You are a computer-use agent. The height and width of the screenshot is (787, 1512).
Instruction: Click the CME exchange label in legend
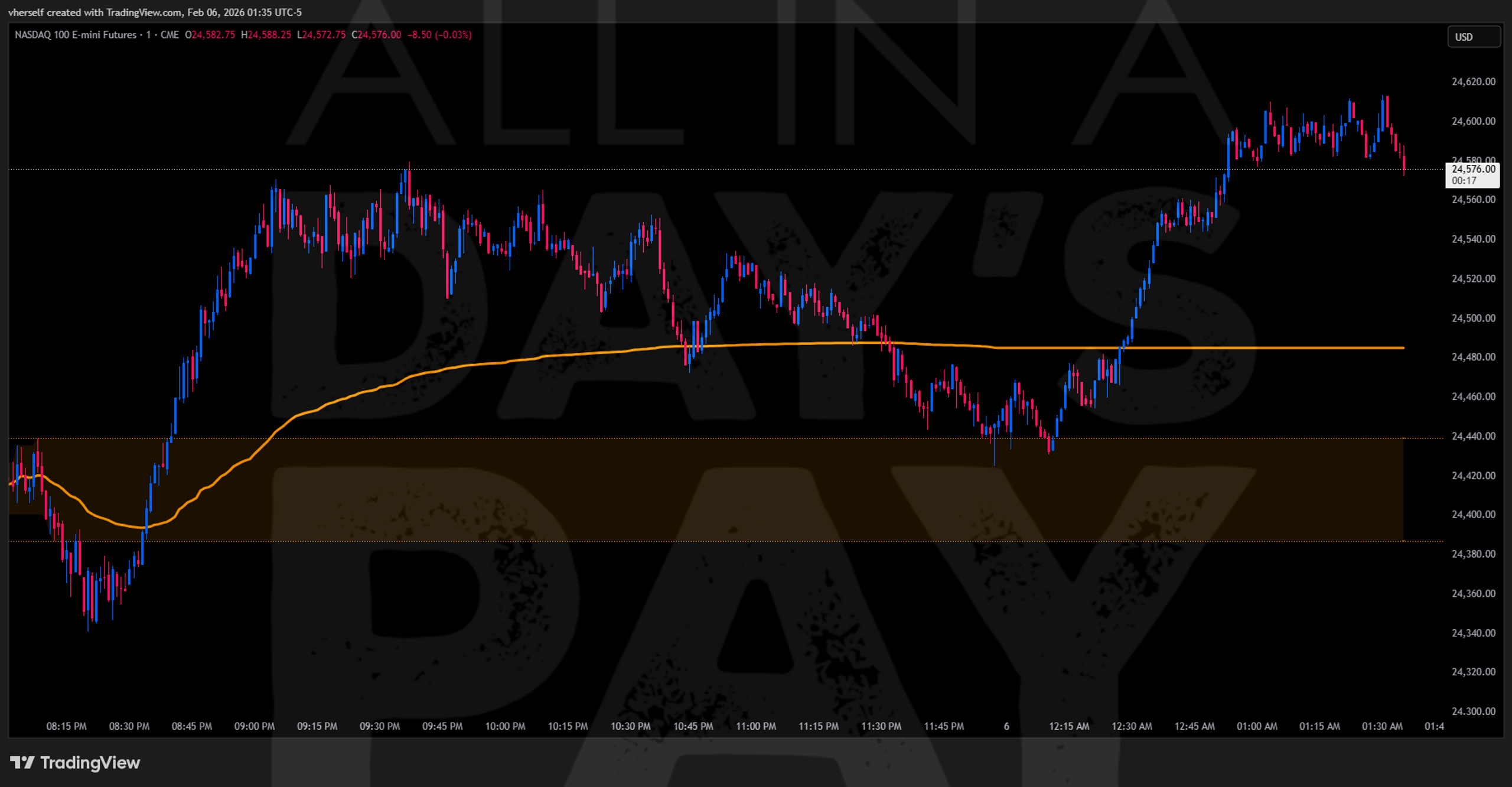170,35
